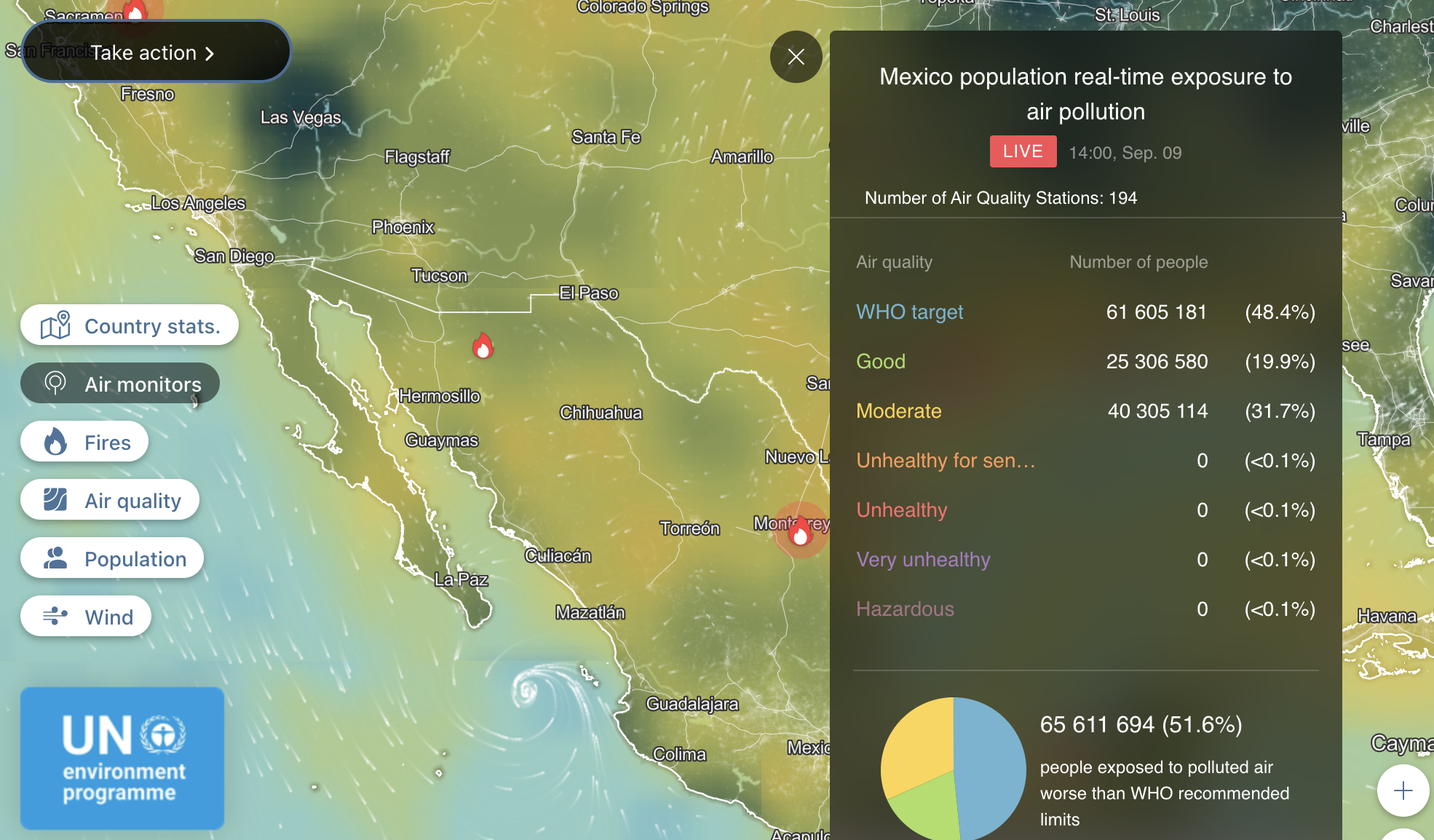Click the Guadalajara city label
The height and width of the screenshot is (840, 1434).
[x=692, y=704]
